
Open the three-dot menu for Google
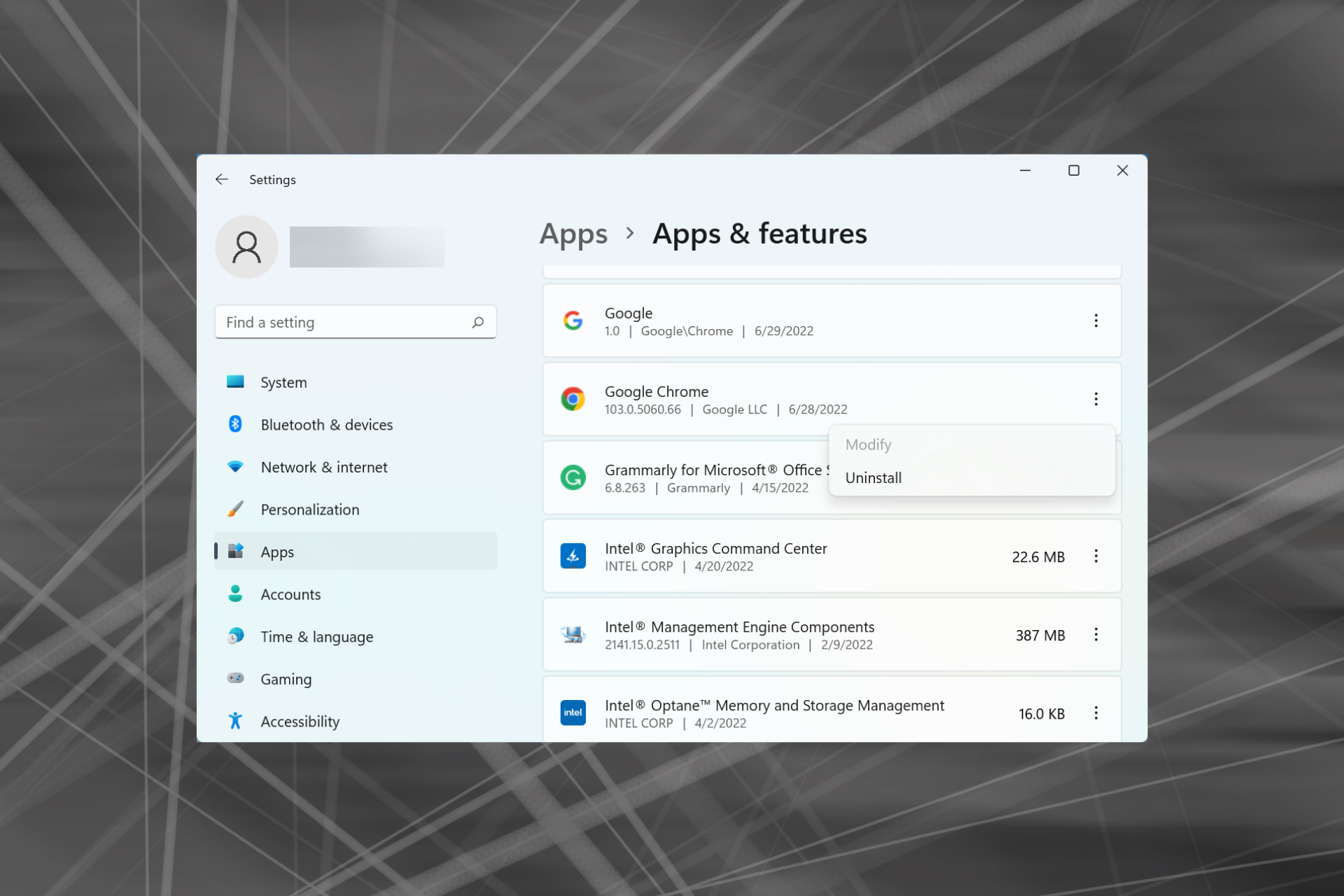pyautogui.click(x=1096, y=321)
